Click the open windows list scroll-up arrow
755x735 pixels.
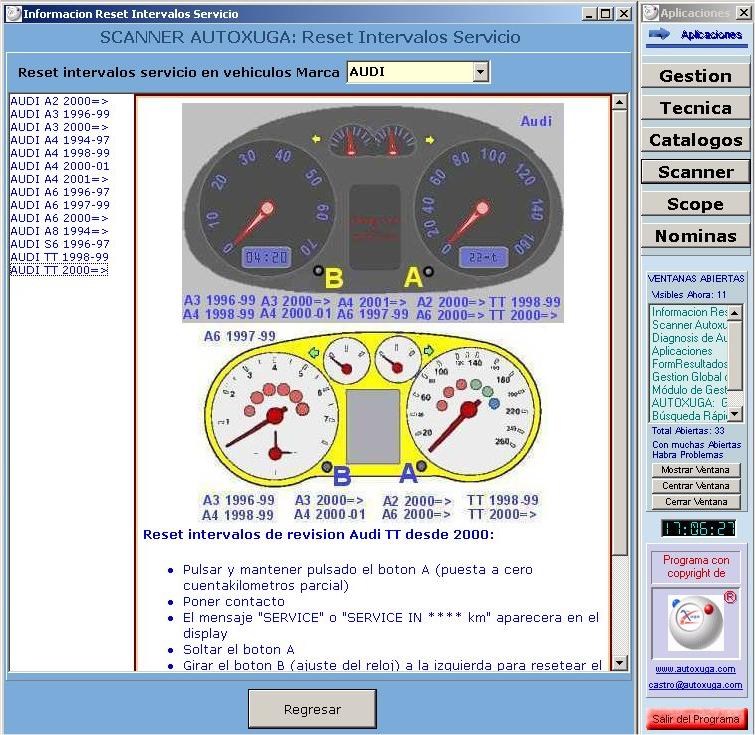tap(735, 313)
